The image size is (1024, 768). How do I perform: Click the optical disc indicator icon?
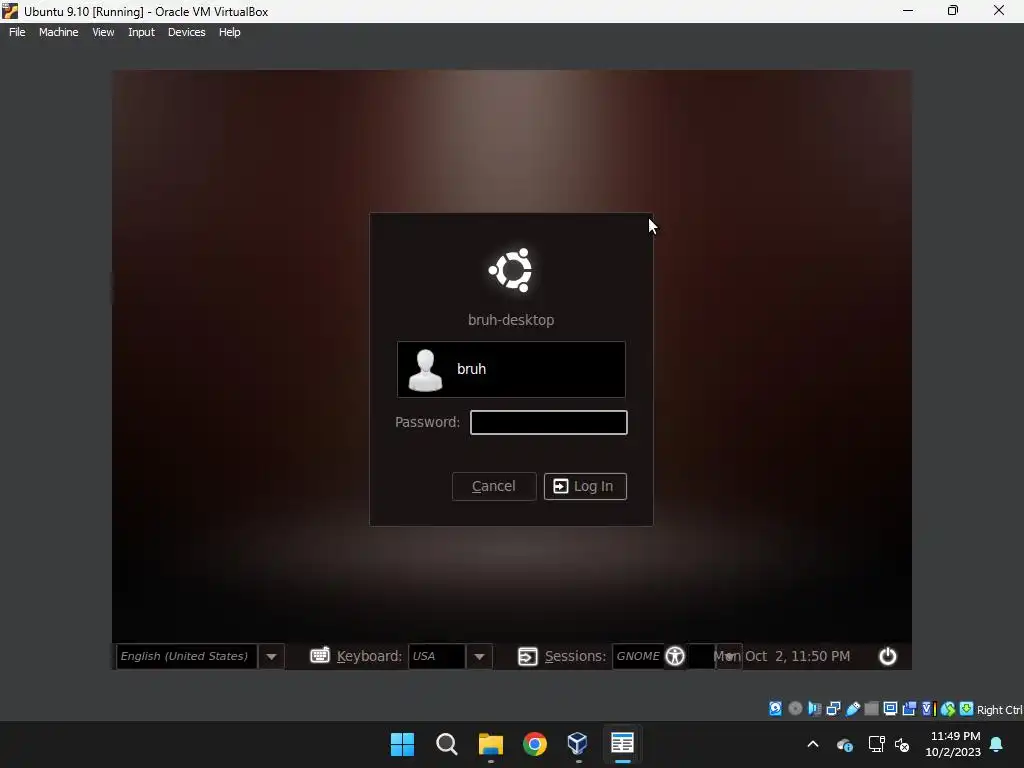click(x=795, y=709)
